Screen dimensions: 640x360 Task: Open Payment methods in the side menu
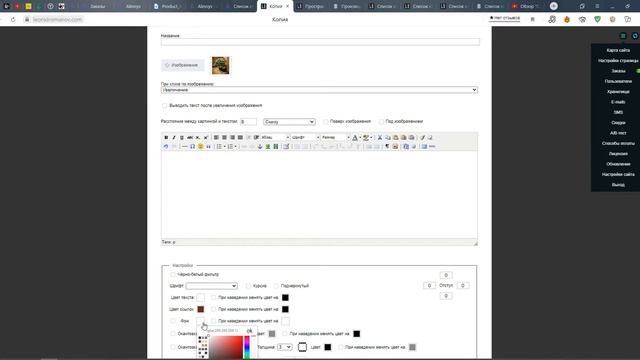618,143
